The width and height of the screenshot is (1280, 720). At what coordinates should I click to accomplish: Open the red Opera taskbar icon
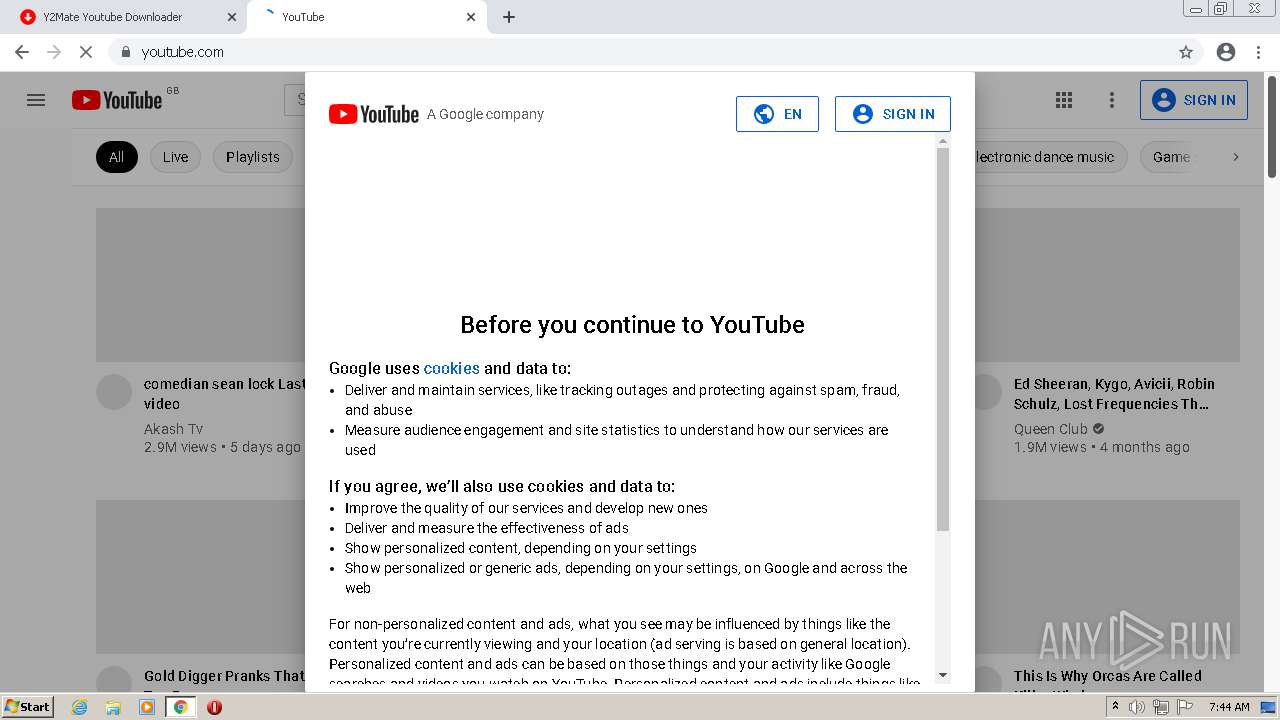(214, 707)
